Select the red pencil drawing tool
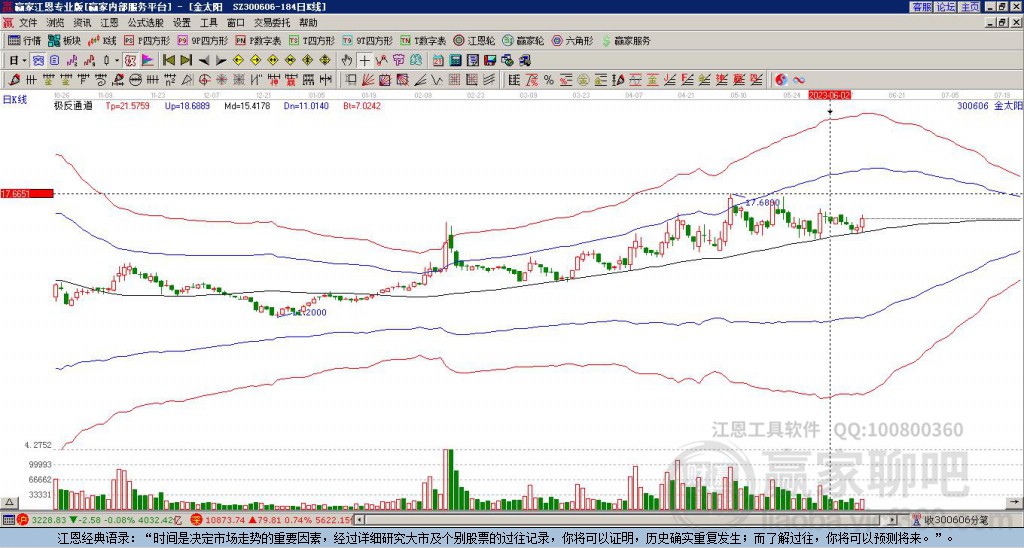 pyautogui.click(x=14, y=80)
